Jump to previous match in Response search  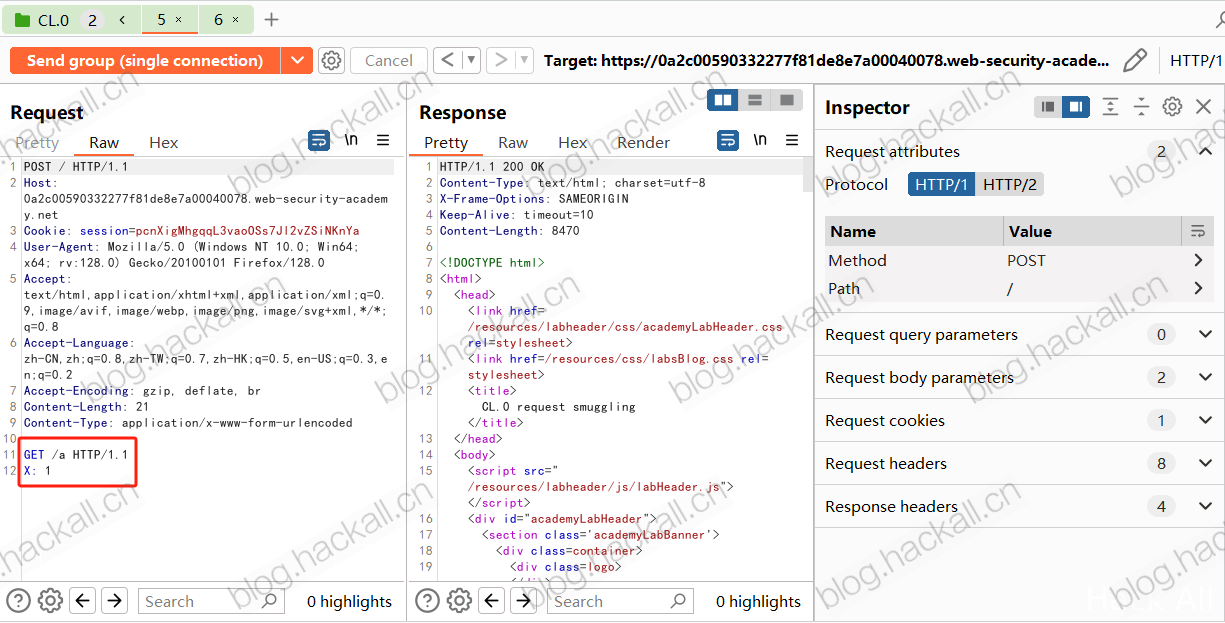(x=492, y=601)
